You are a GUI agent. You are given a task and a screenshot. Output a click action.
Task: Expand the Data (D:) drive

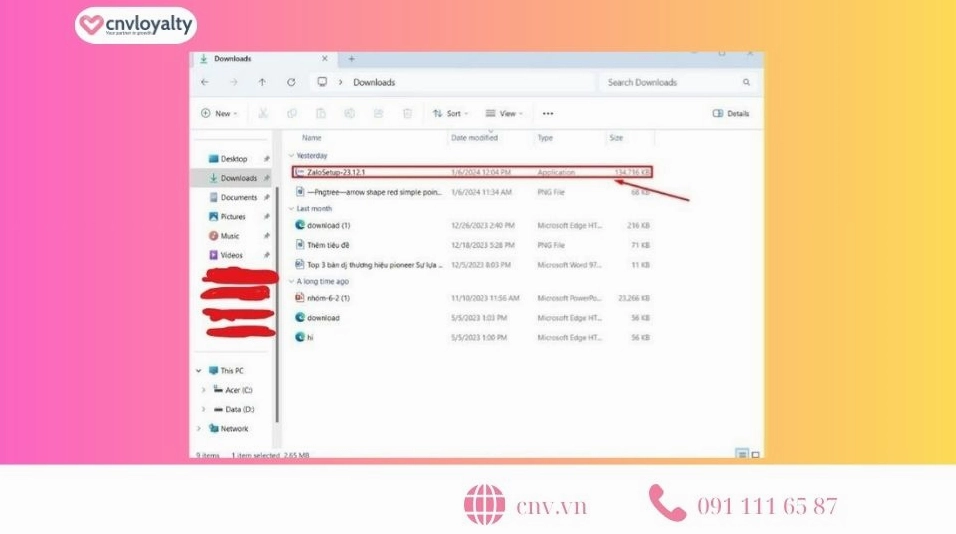[x=204, y=410]
